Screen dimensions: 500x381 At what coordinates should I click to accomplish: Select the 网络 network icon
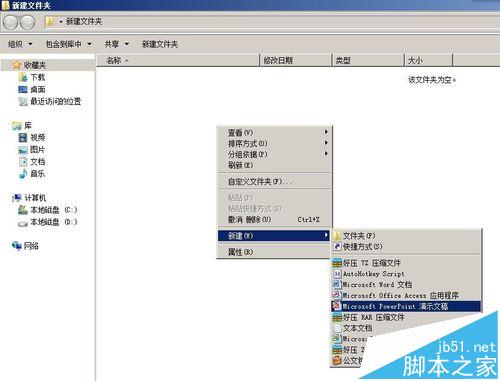(17, 246)
